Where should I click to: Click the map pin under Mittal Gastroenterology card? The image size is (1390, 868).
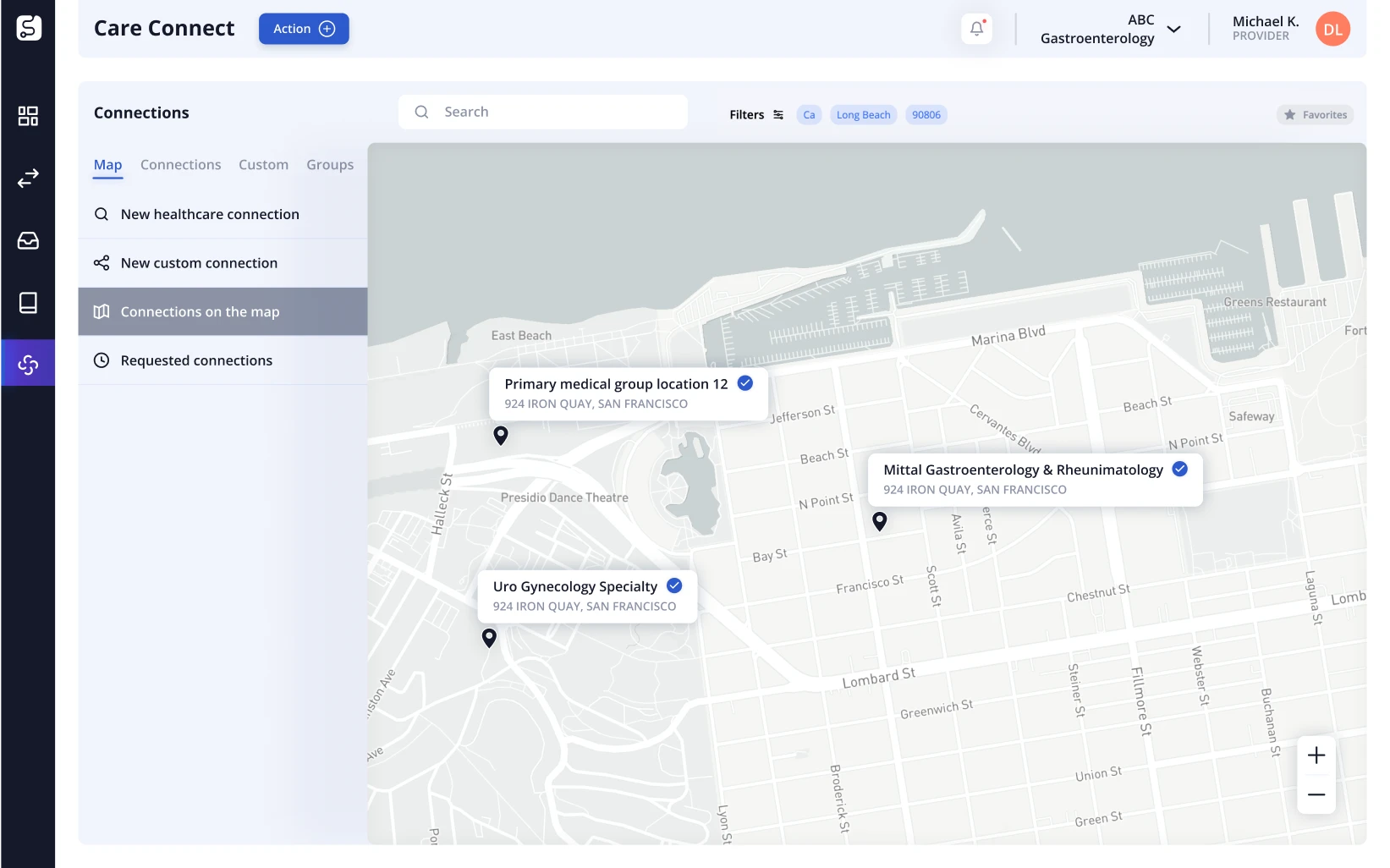click(x=880, y=521)
